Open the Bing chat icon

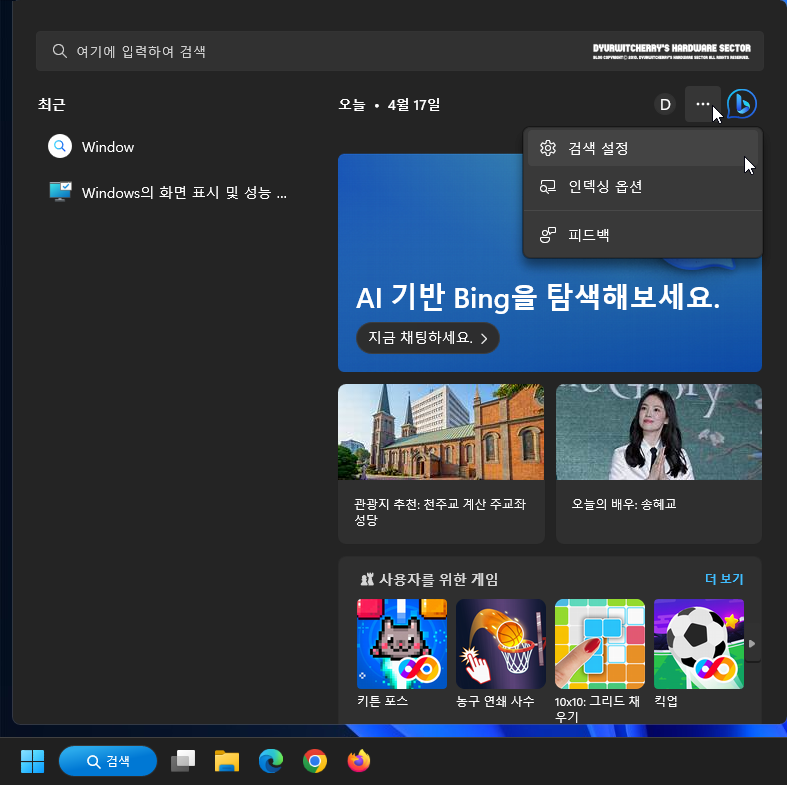(742, 104)
